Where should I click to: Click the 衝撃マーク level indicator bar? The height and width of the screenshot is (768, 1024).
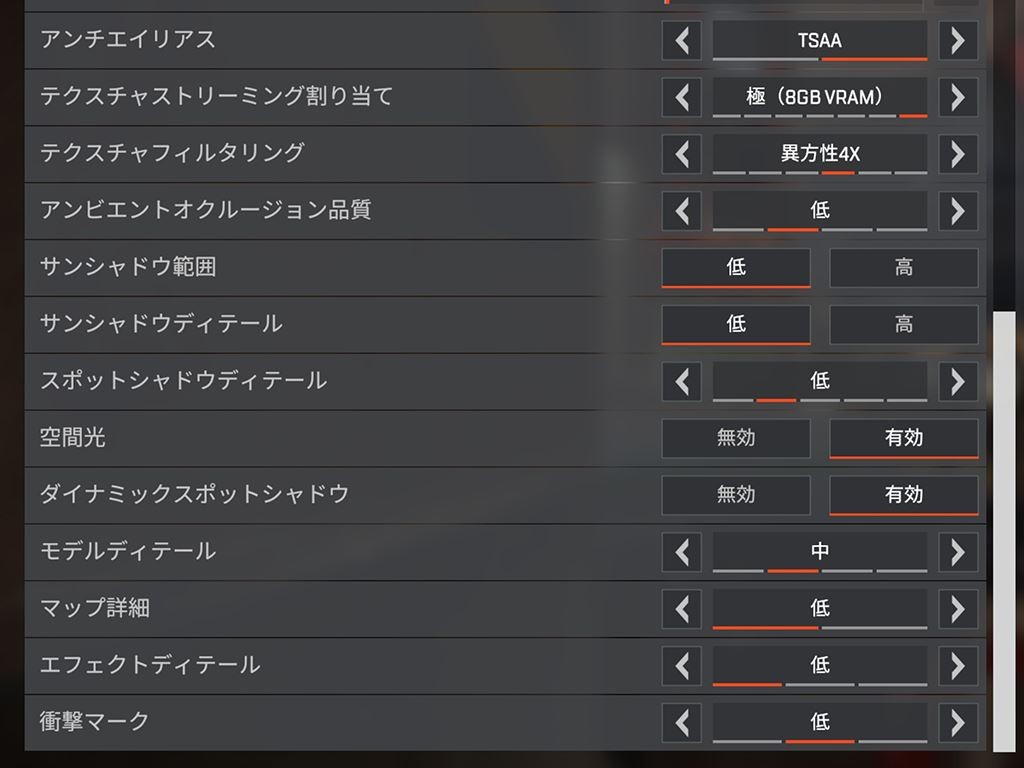tap(819, 742)
